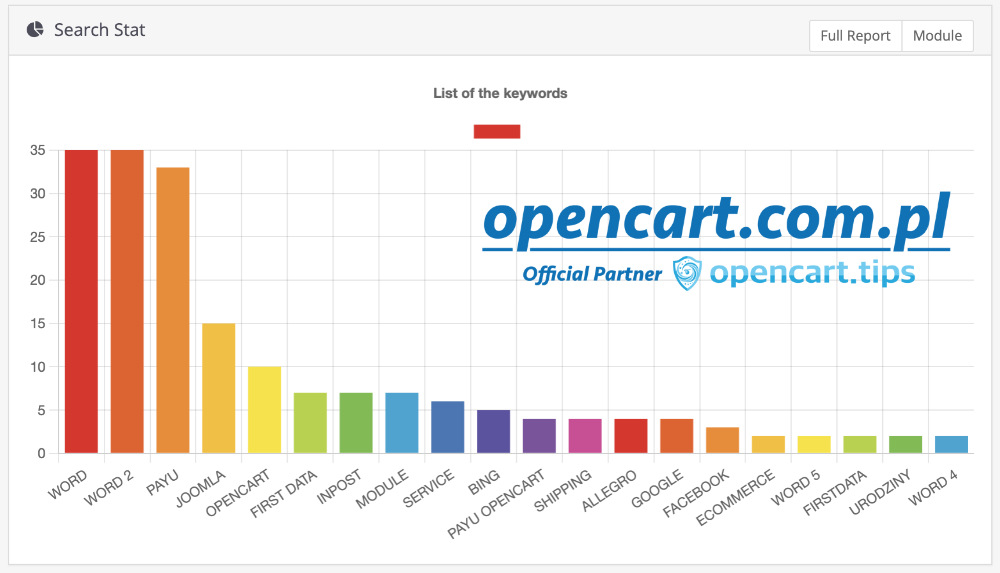
Task: Click the PAYU orange bar
Action: coord(173,310)
